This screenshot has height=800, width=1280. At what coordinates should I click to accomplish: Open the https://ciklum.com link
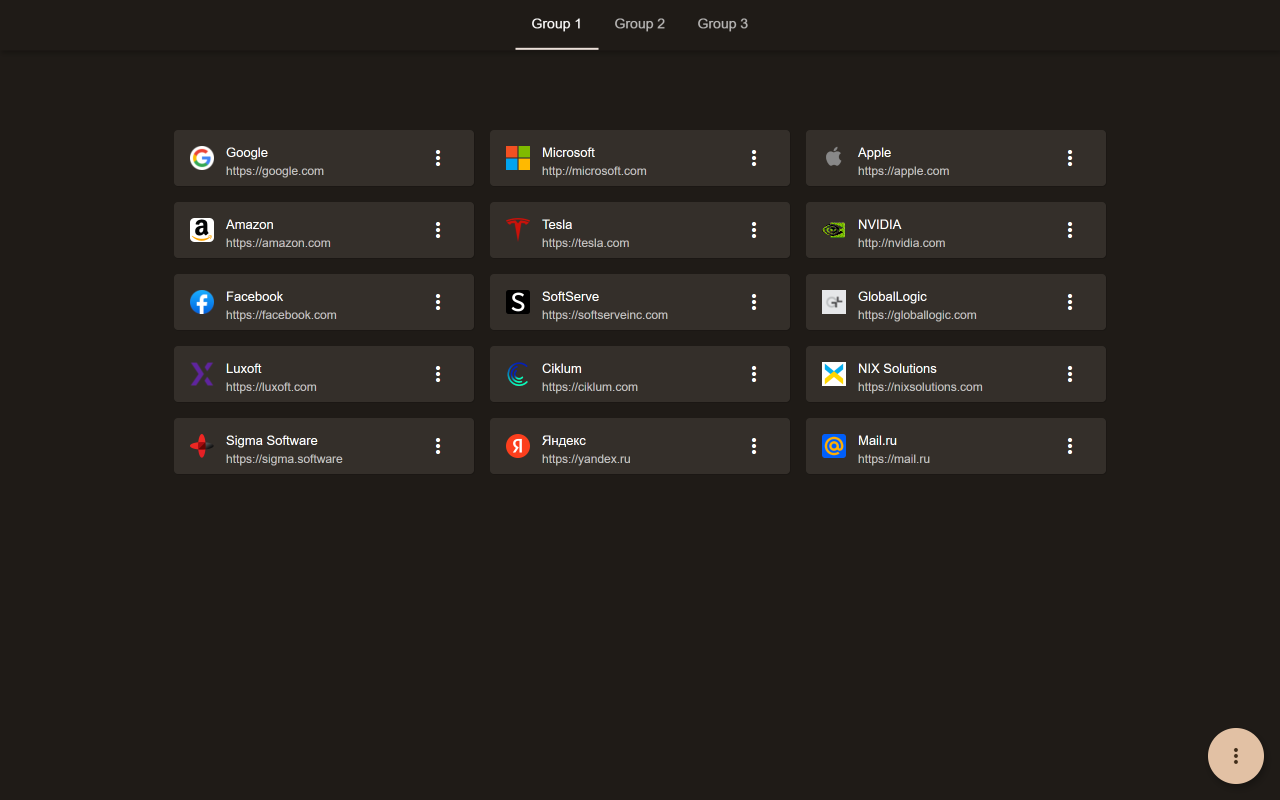[x=590, y=387]
